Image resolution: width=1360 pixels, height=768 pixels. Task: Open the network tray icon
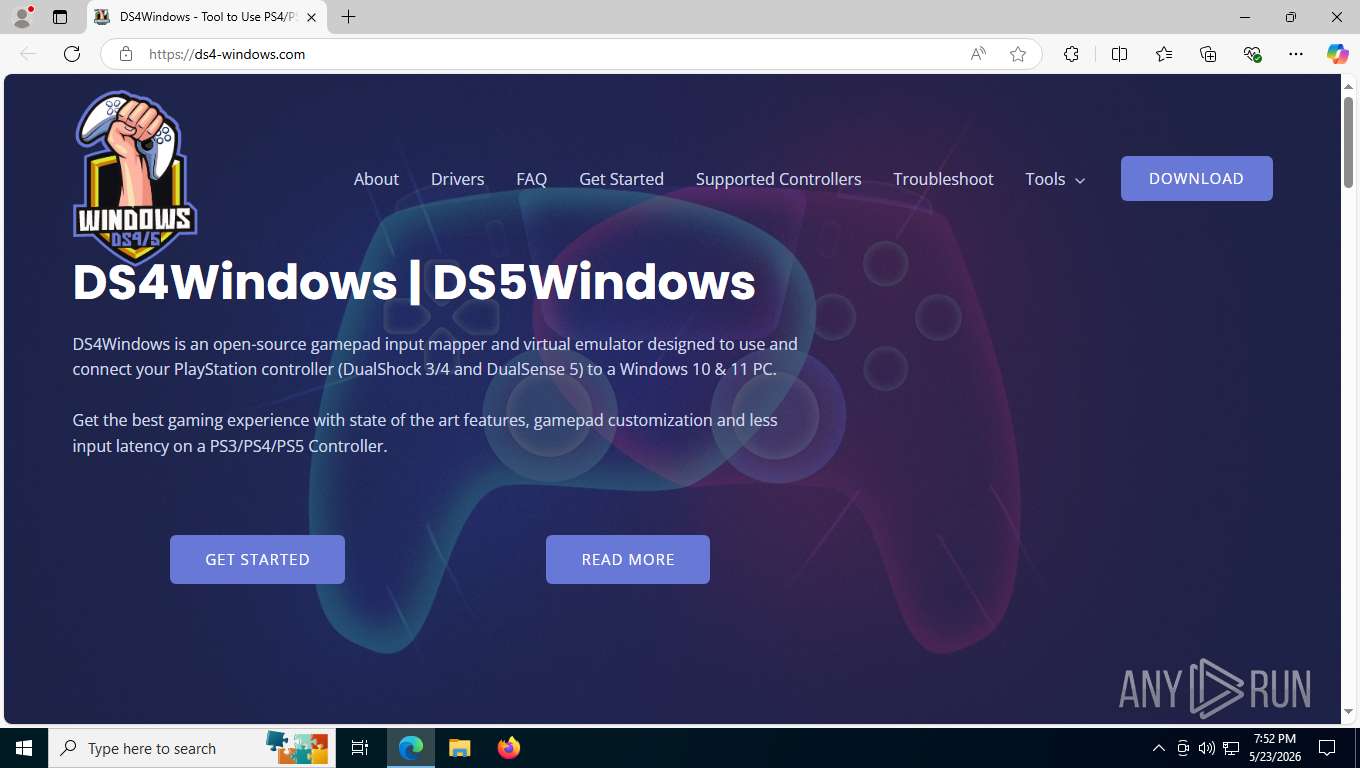pyautogui.click(x=1230, y=748)
